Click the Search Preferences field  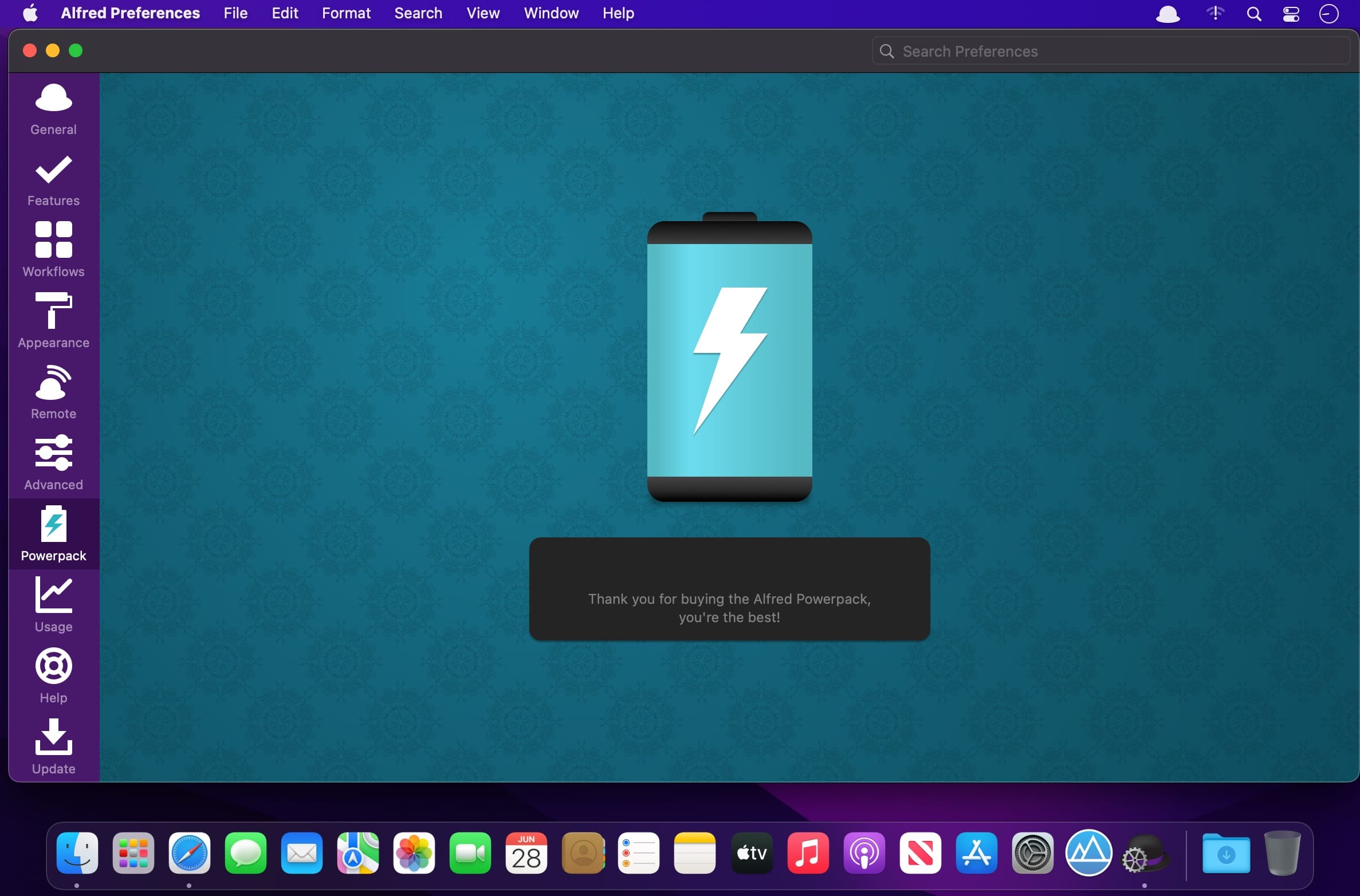[1111, 52]
